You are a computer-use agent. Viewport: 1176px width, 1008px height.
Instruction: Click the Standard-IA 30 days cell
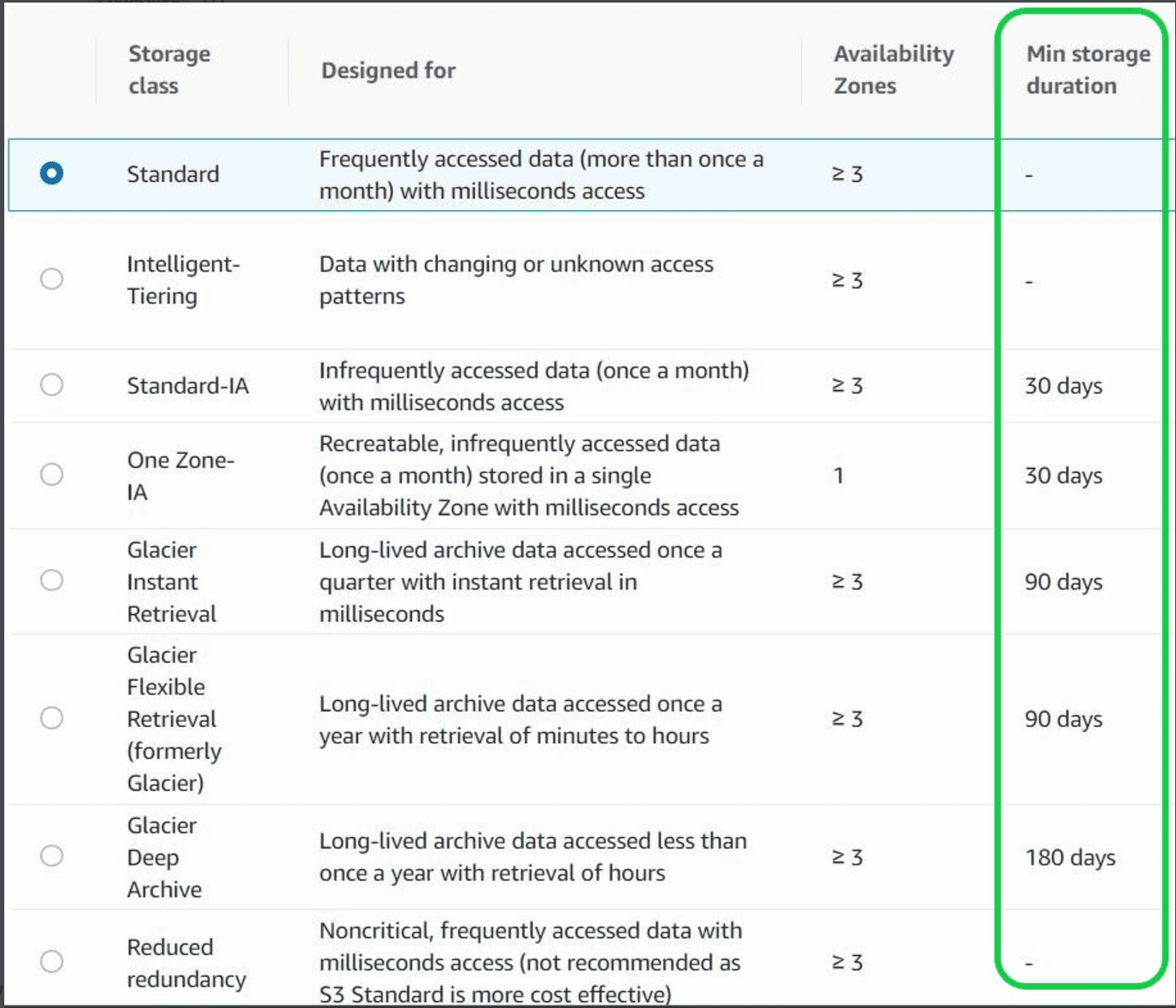[x=1063, y=386]
